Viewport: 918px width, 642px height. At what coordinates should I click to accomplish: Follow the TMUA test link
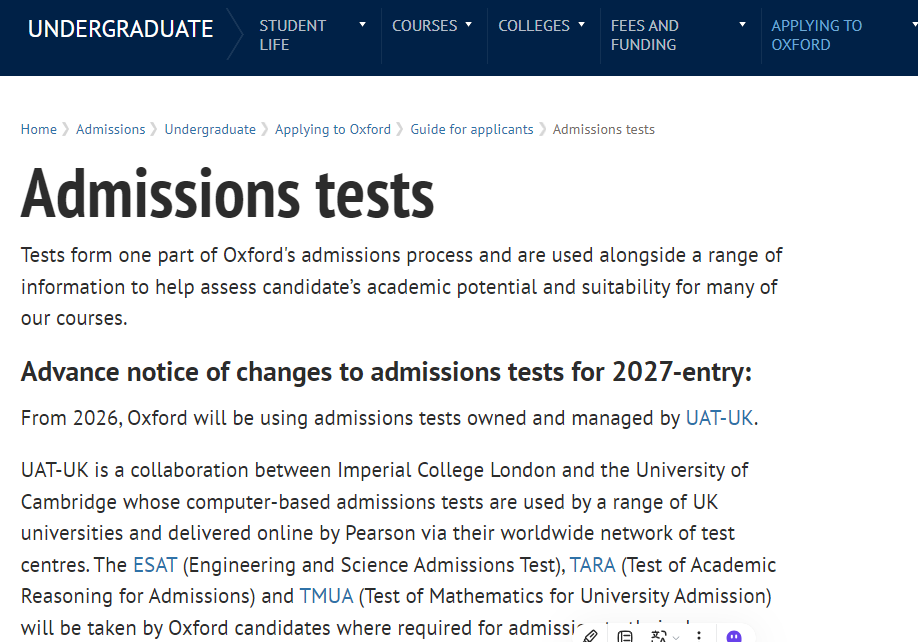[326, 597]
